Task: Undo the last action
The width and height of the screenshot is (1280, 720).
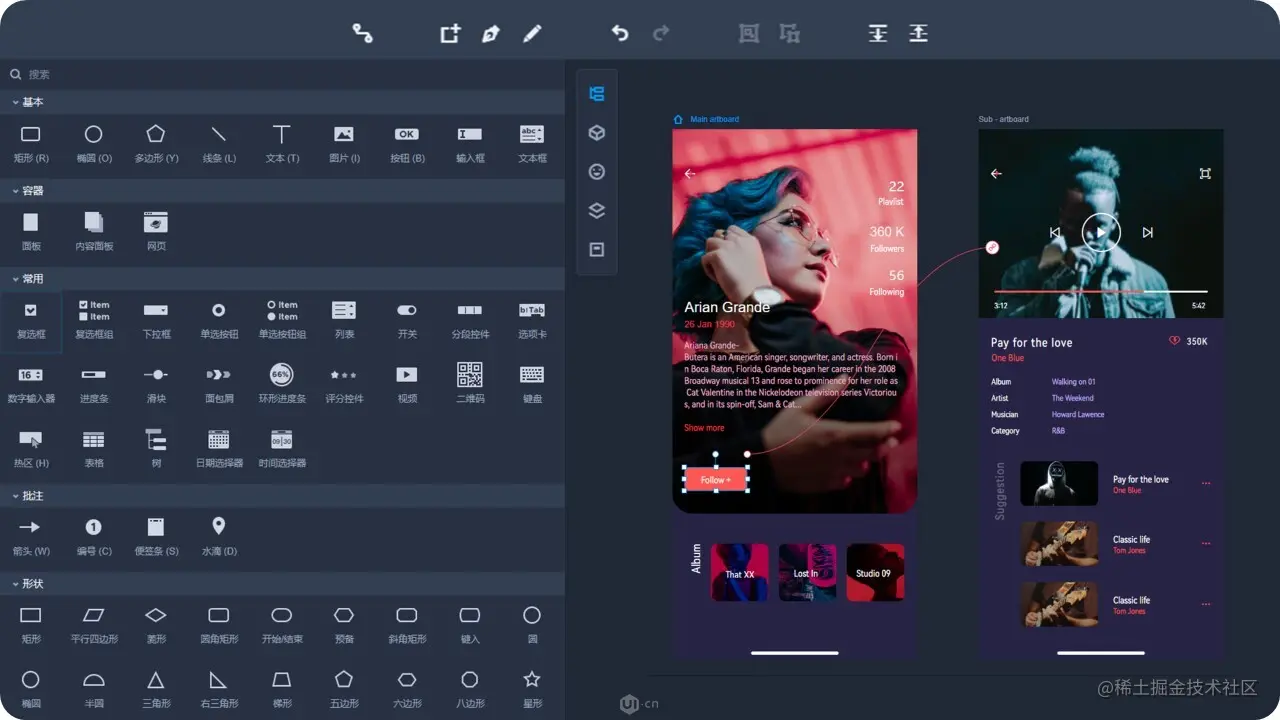Action: click(x=620, y=33)
